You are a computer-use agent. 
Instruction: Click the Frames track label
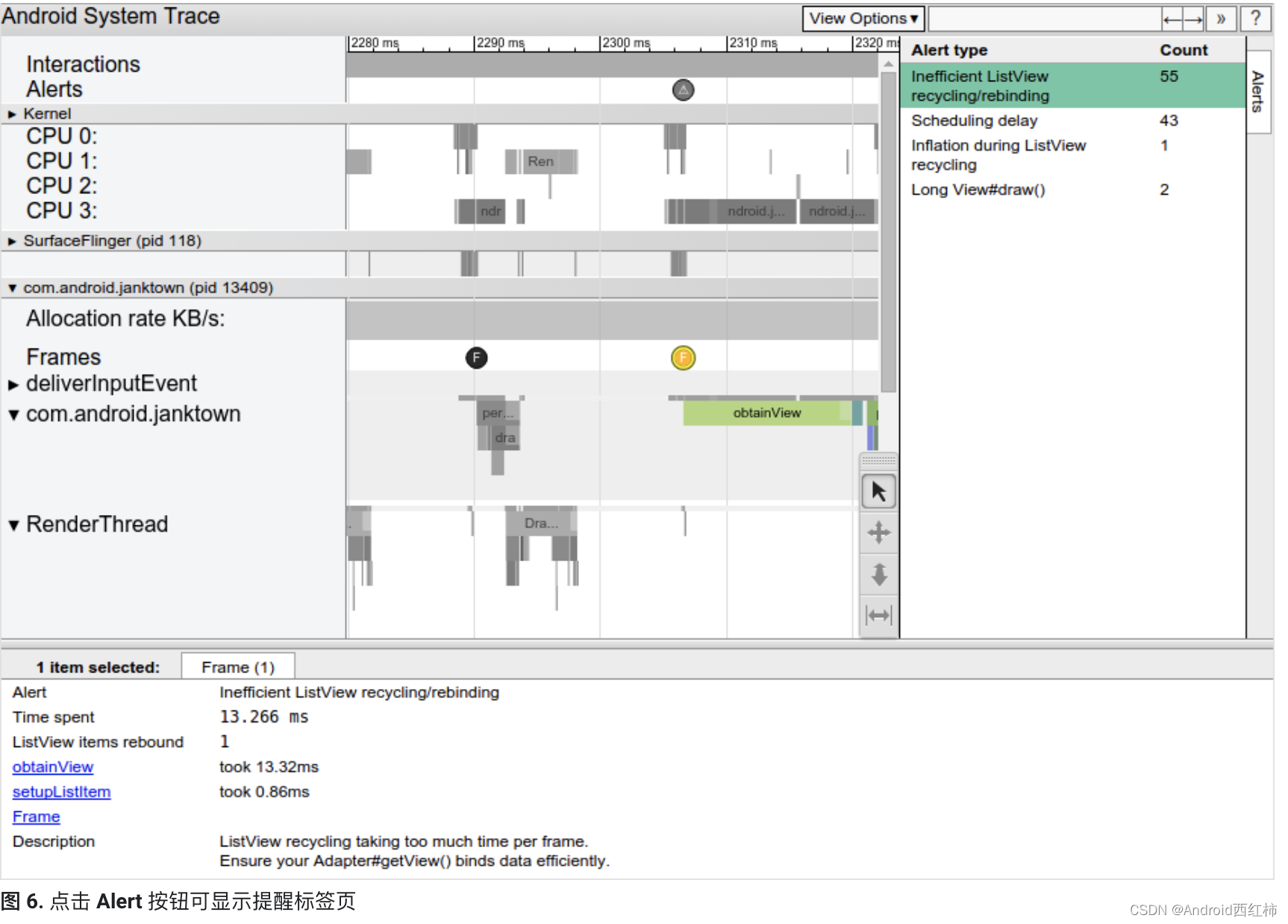63,358
